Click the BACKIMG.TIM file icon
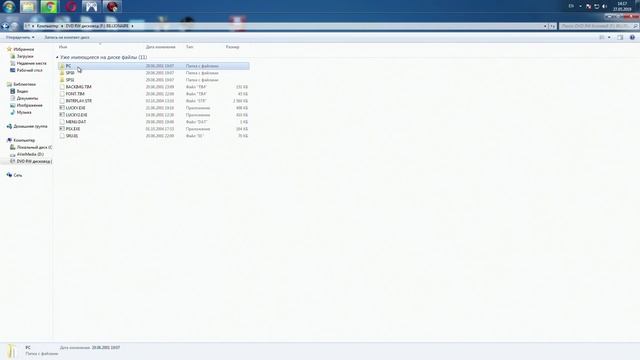This screenshot has height=360, width=640. click(62, 87)
